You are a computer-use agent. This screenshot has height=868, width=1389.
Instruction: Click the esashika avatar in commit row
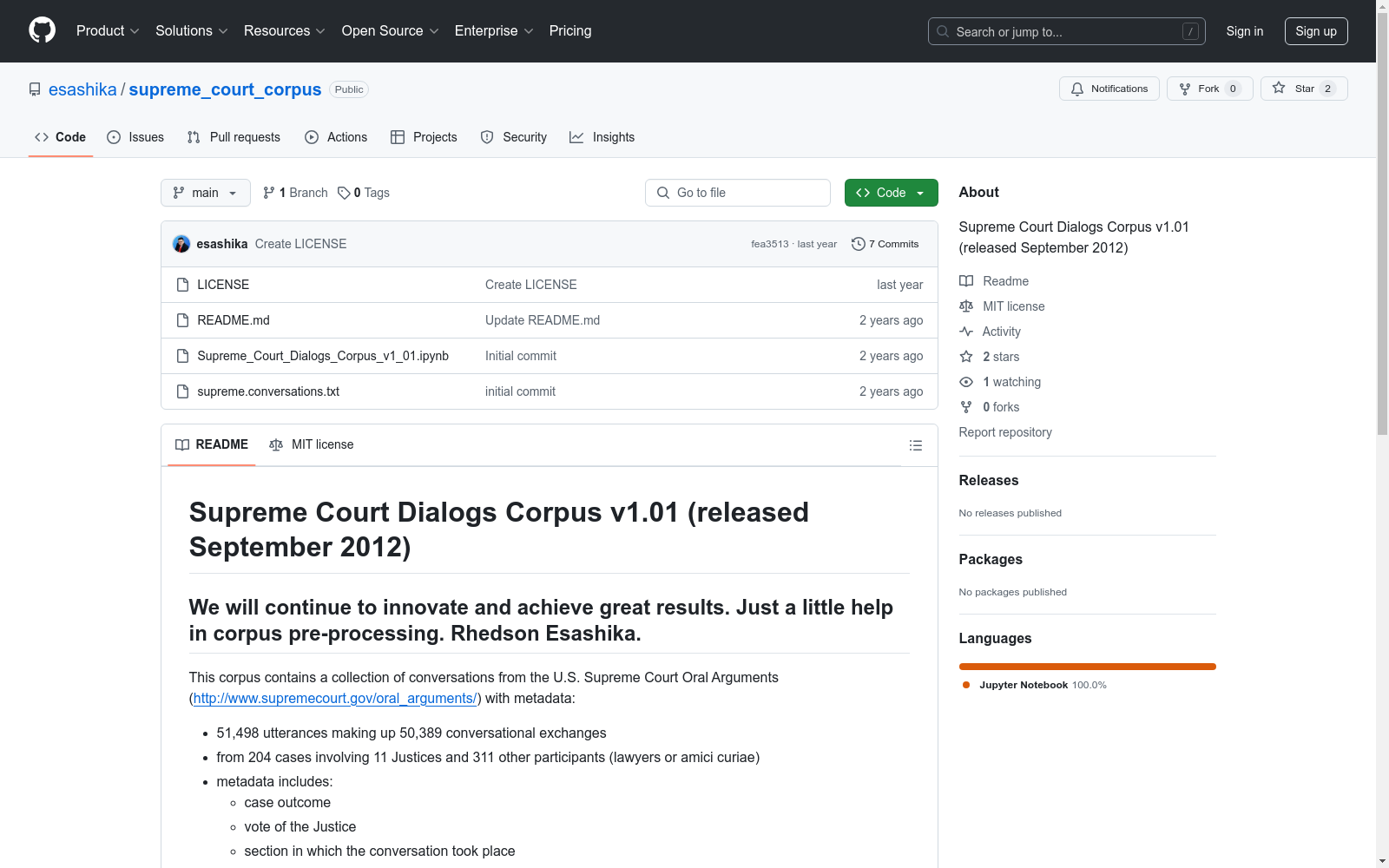(x=181, y=244)
